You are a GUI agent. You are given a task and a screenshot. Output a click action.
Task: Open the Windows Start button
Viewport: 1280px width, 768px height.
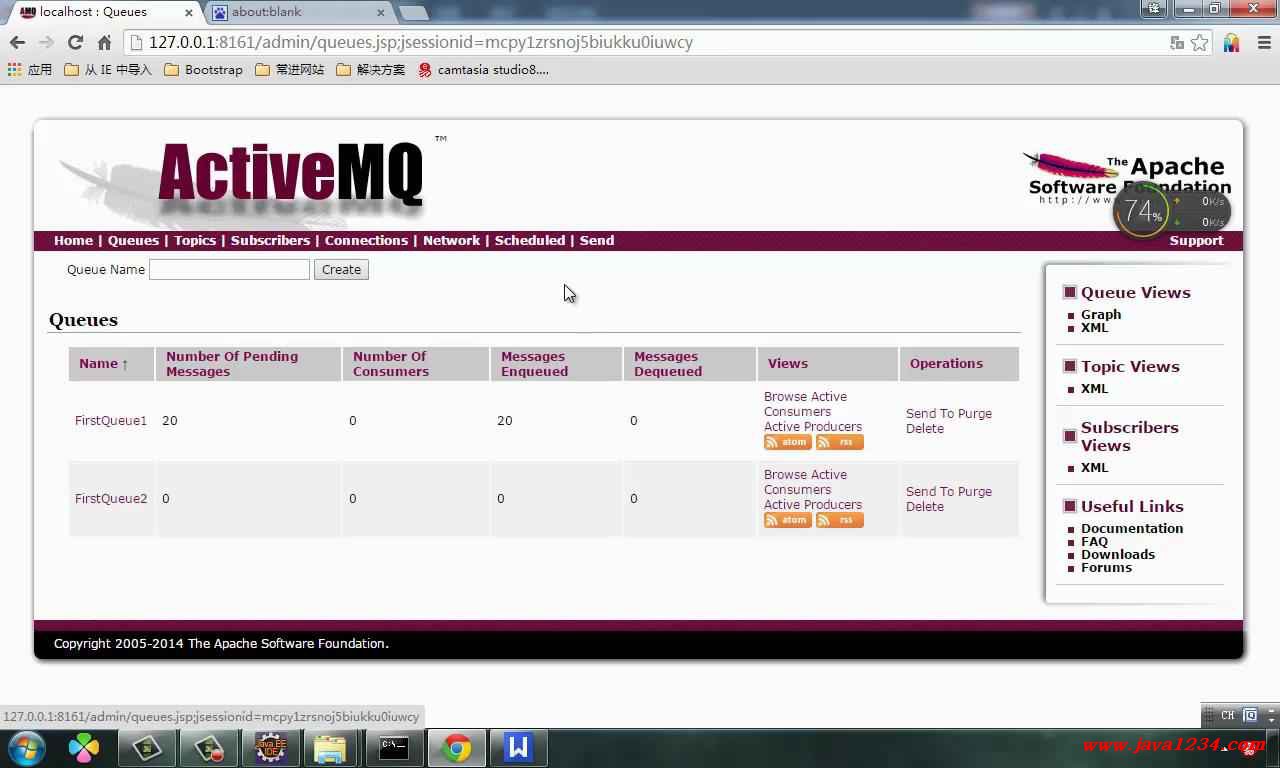point(25,748)
